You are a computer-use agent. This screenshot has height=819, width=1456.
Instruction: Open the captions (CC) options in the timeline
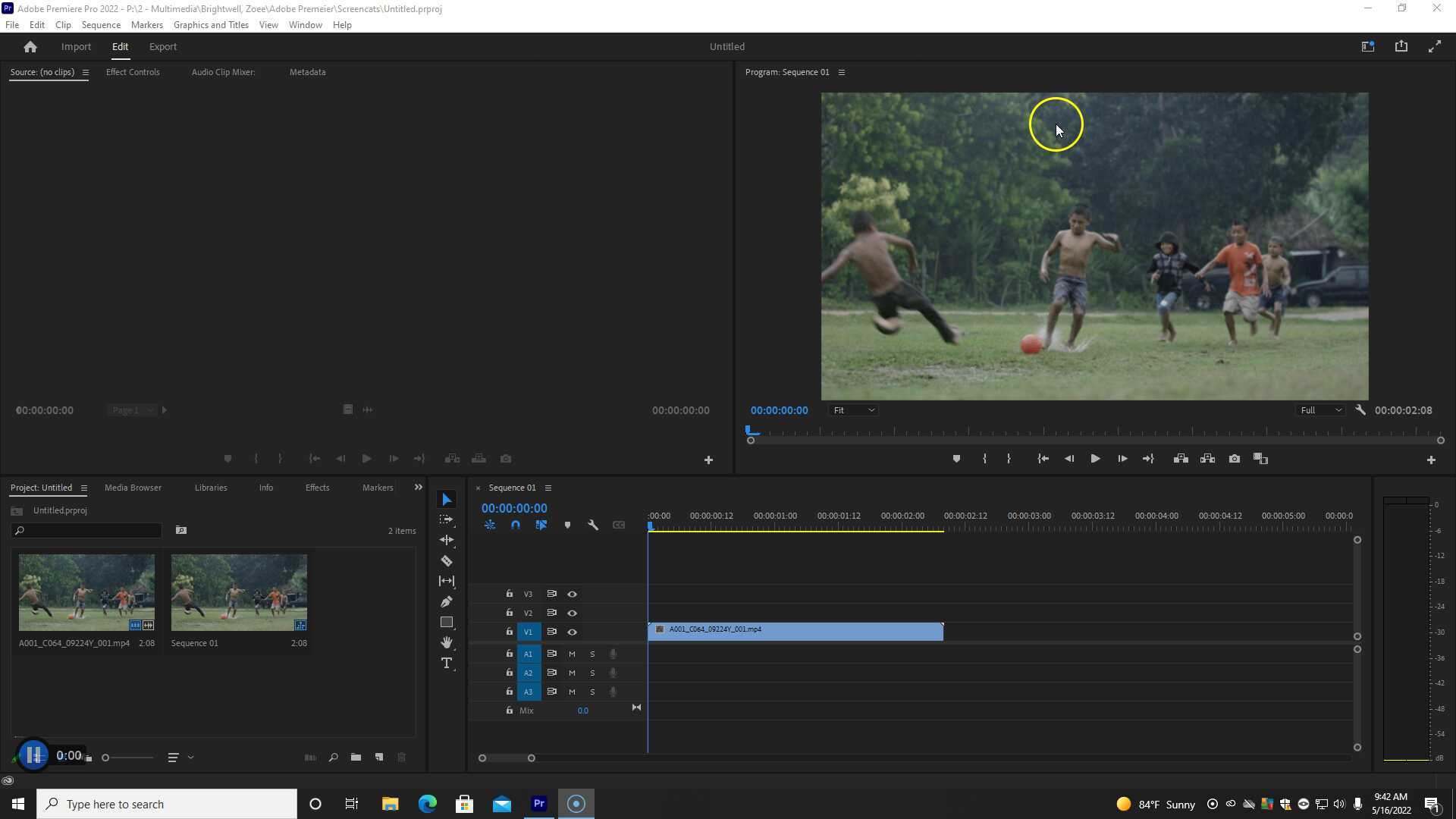point(619,525)
